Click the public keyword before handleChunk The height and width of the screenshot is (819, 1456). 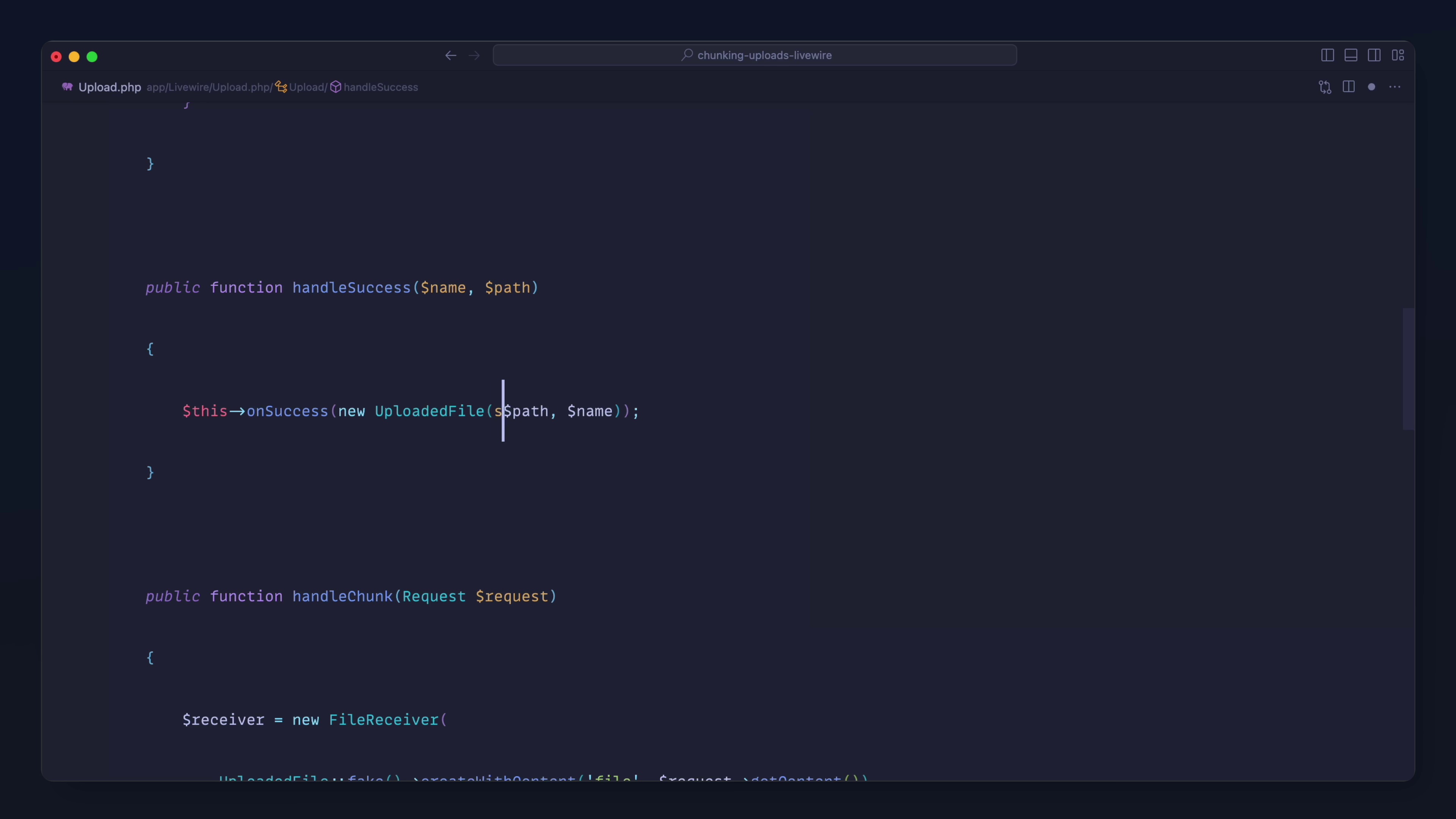[x=173, y=597]
